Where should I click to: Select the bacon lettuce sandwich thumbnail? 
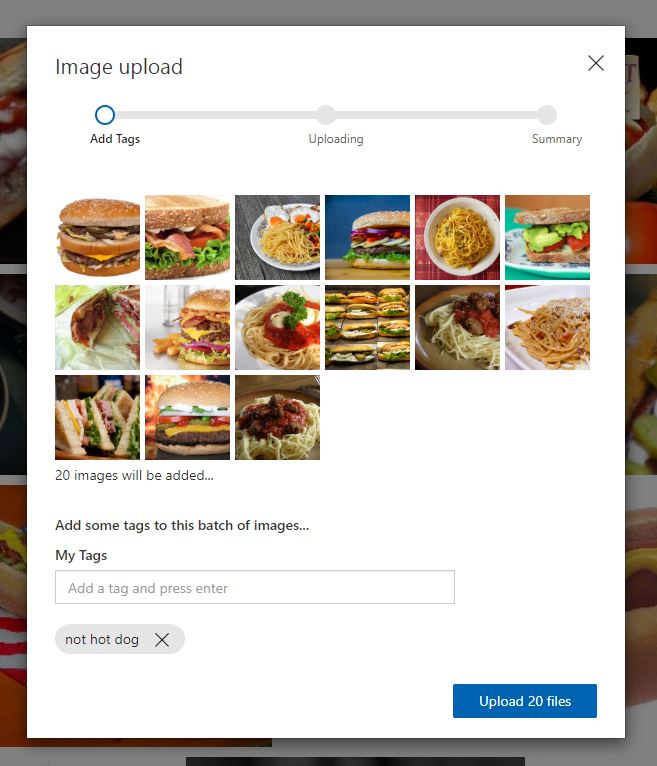click(188, 237)
